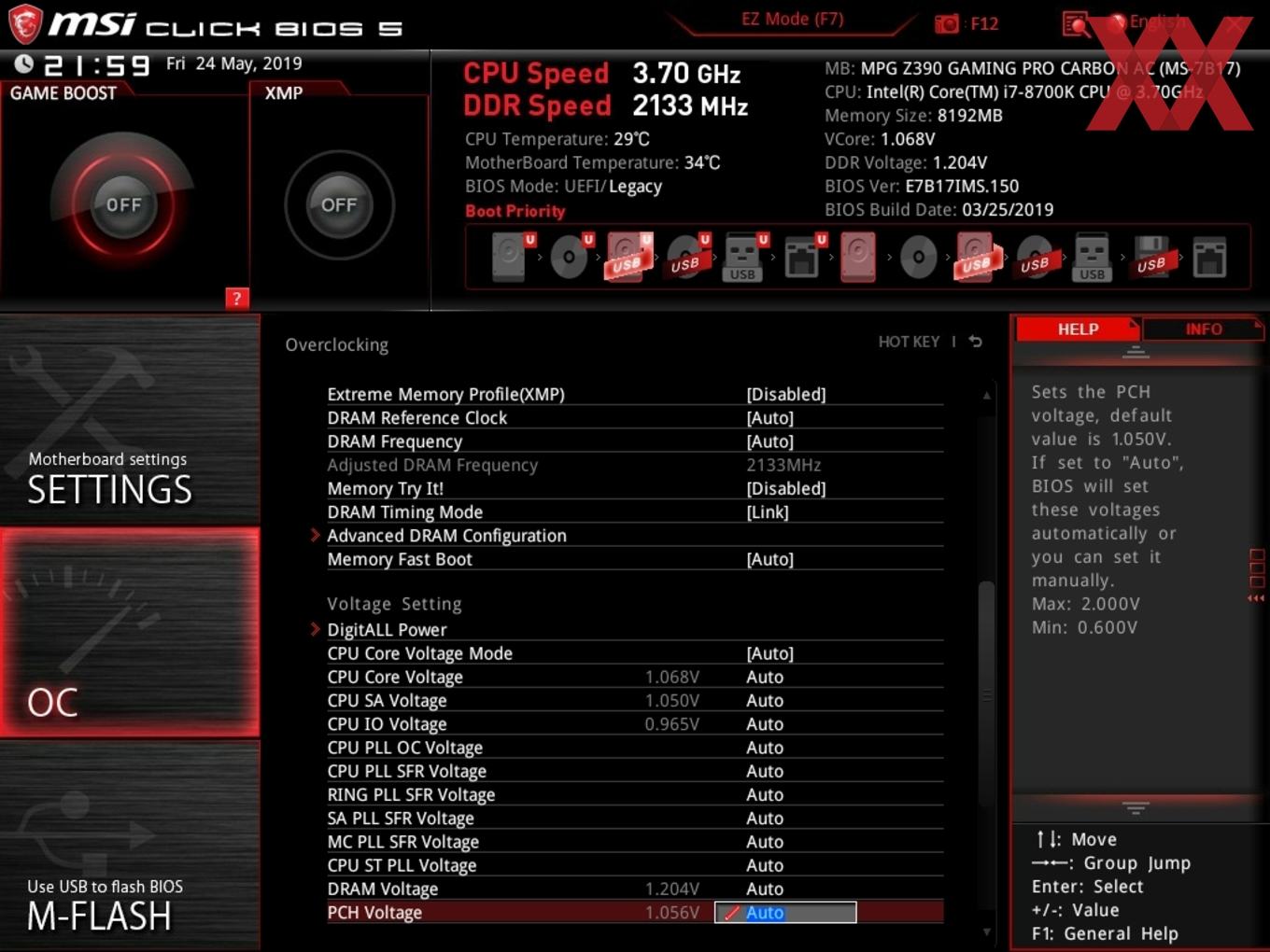The width and height of the screenshot is (1270, 952).
Task: Expand Advanced DRAM Configuration submenu
Action: tap(446, 536)
